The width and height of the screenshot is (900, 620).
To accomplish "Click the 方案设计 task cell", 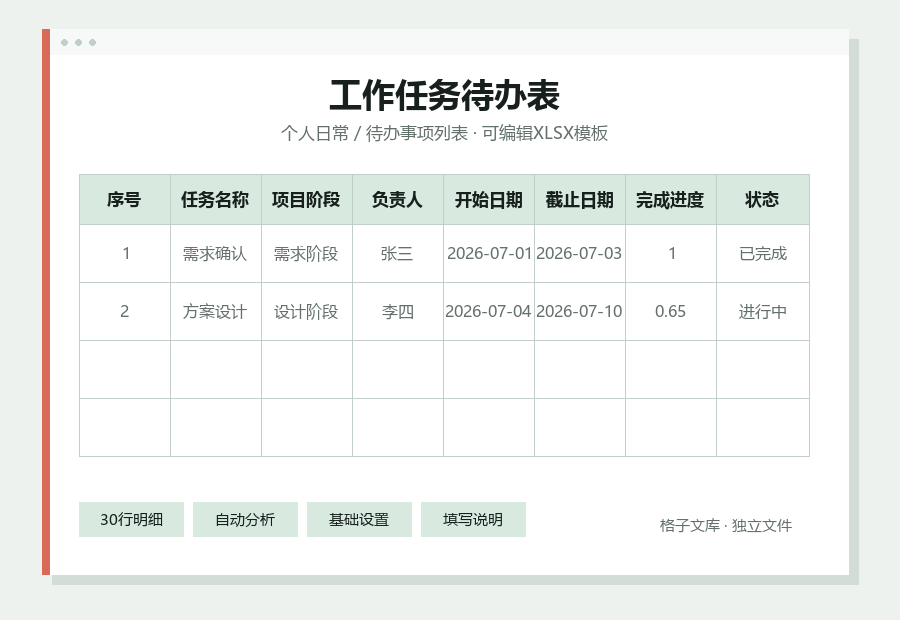I will (216, 312).
